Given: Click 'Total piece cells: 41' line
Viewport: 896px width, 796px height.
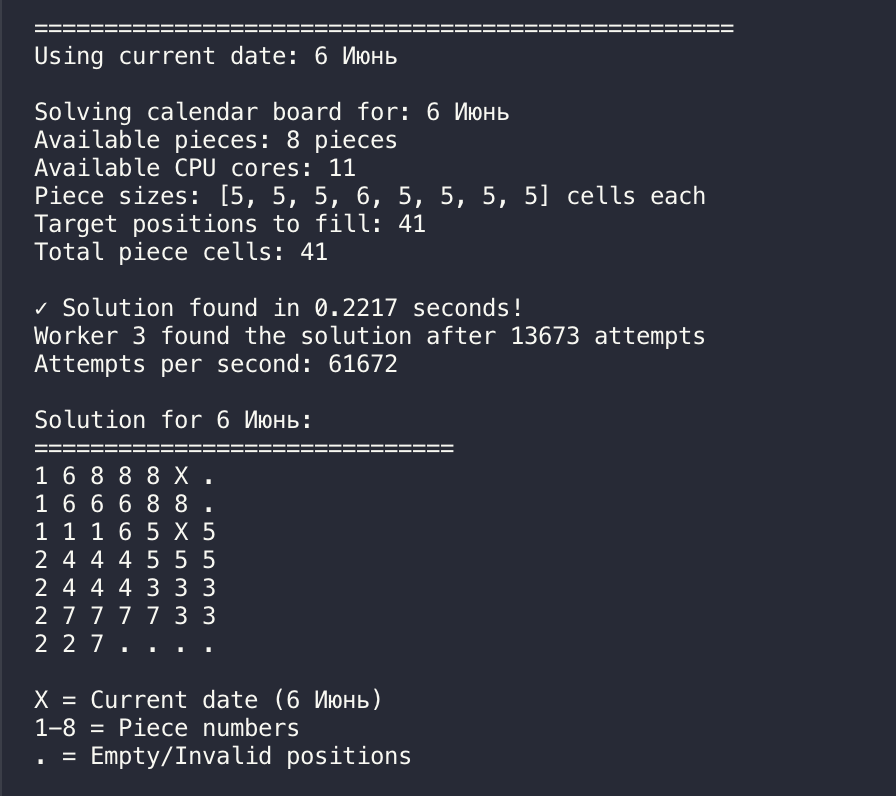Looking at the screenshot, I should tap(181, 252).
